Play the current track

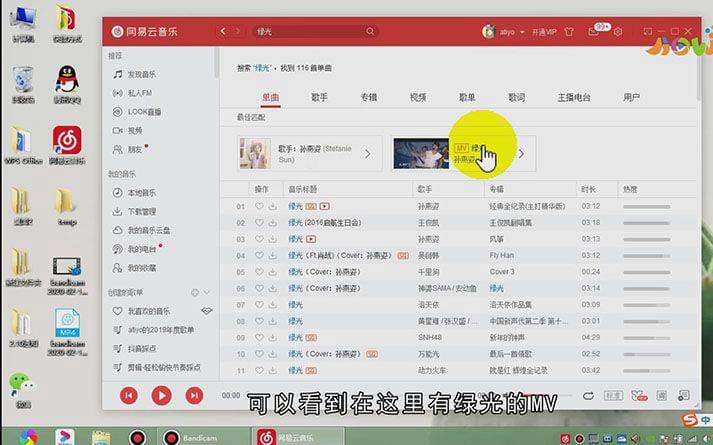[x=161, y=395]
